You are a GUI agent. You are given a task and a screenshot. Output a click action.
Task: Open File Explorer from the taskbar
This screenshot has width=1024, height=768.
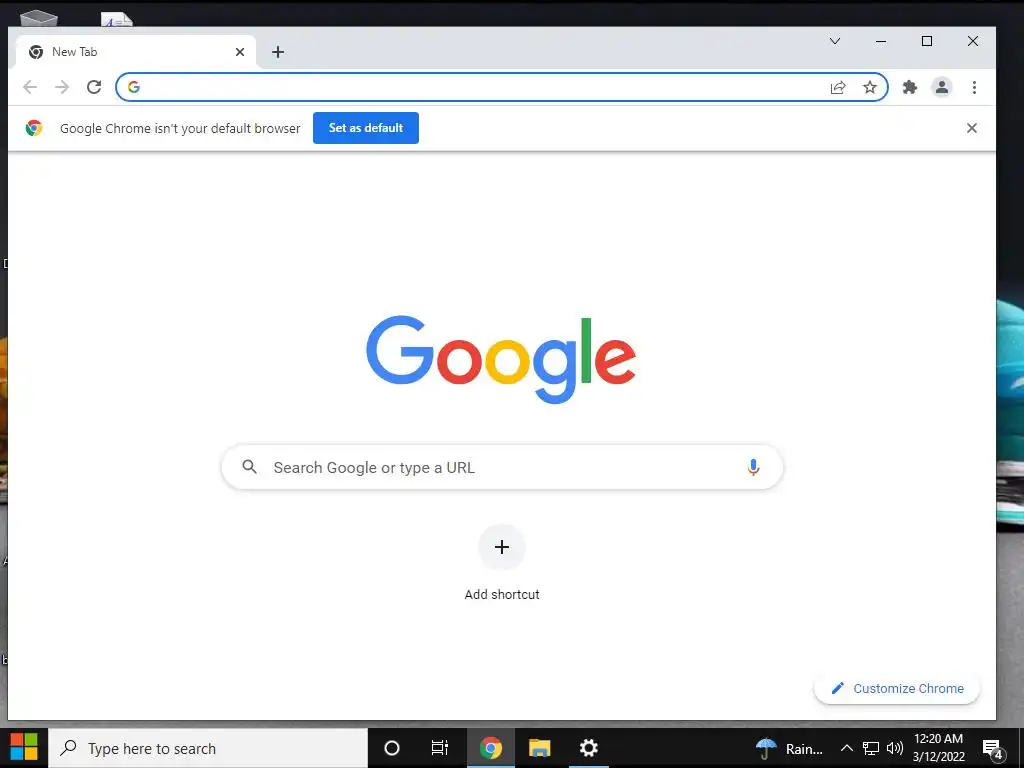539,748
